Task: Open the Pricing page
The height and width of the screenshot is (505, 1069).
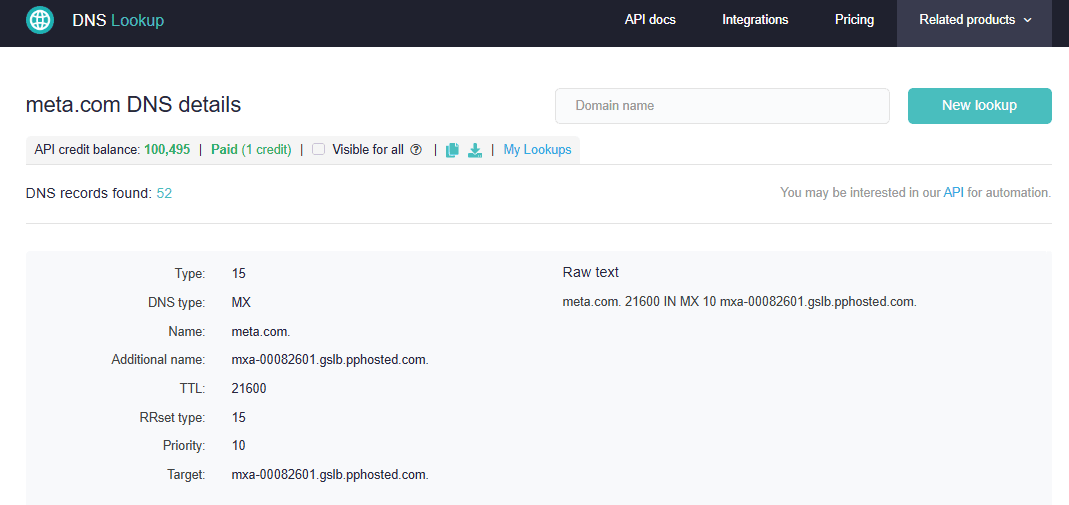Action: tap(854, 20)
